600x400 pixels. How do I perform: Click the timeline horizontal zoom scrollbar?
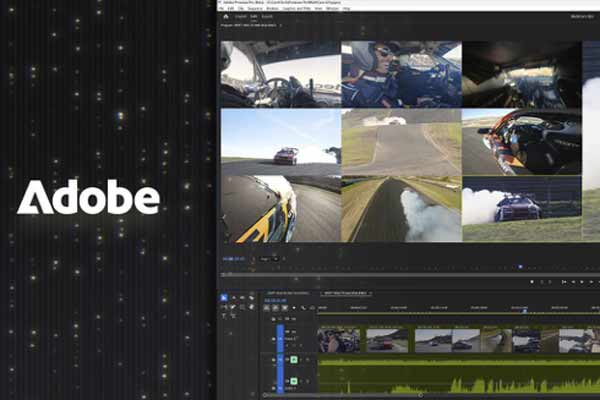pyautogui.click(x=342, y=395)
